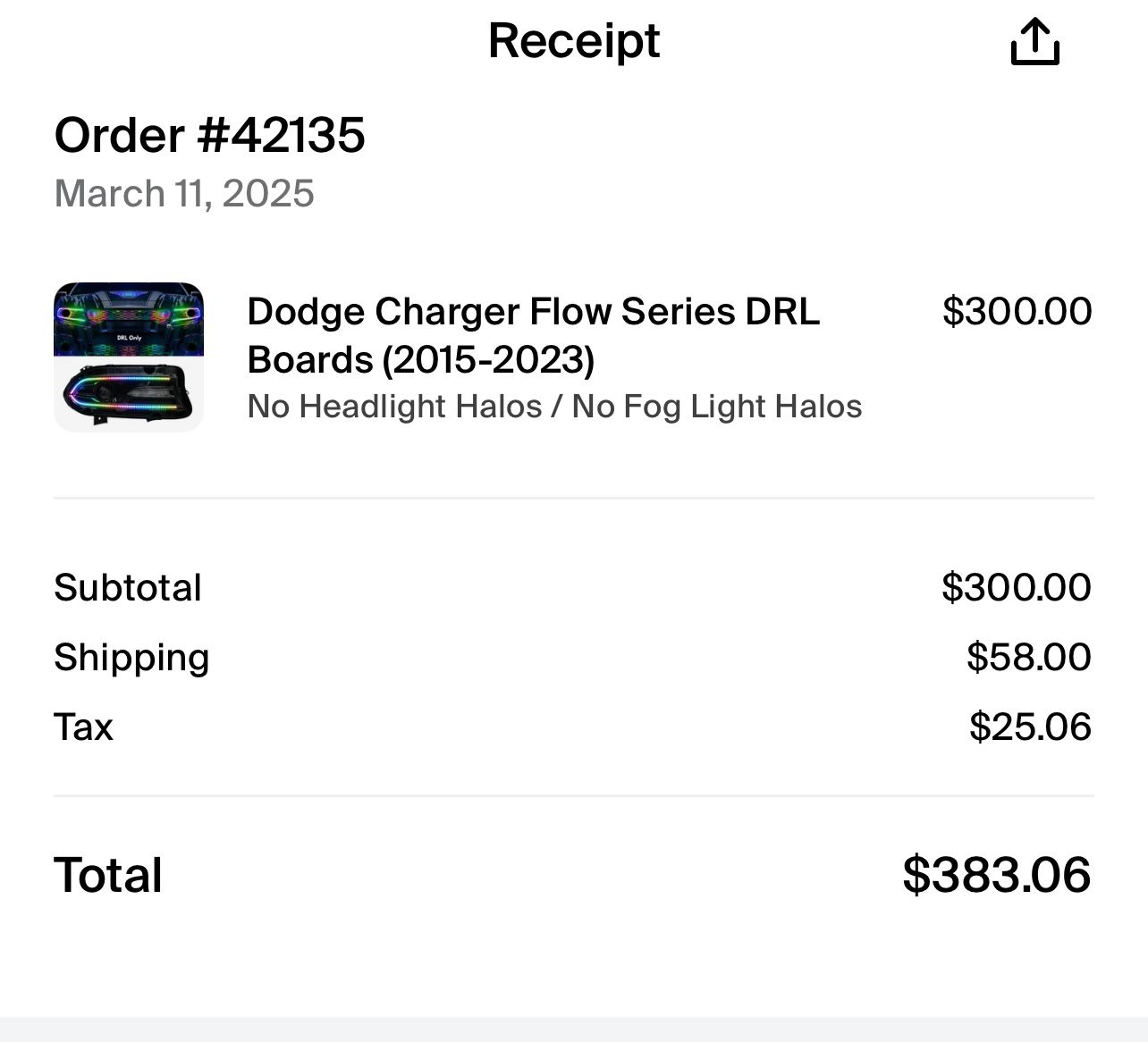Open the rainbow-lit car image in product thumbnail
Viewport: 1148px width, 1042px height.
(129, 319)
